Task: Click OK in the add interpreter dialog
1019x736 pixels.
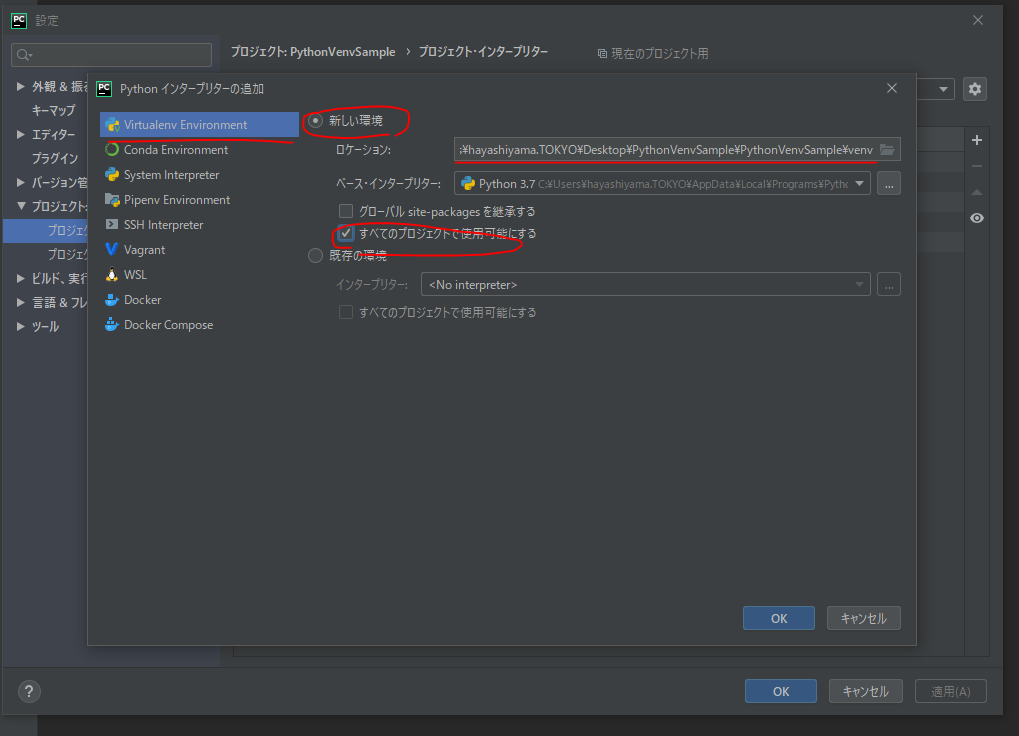Action: pyautogui.click(x=779, y=618)
